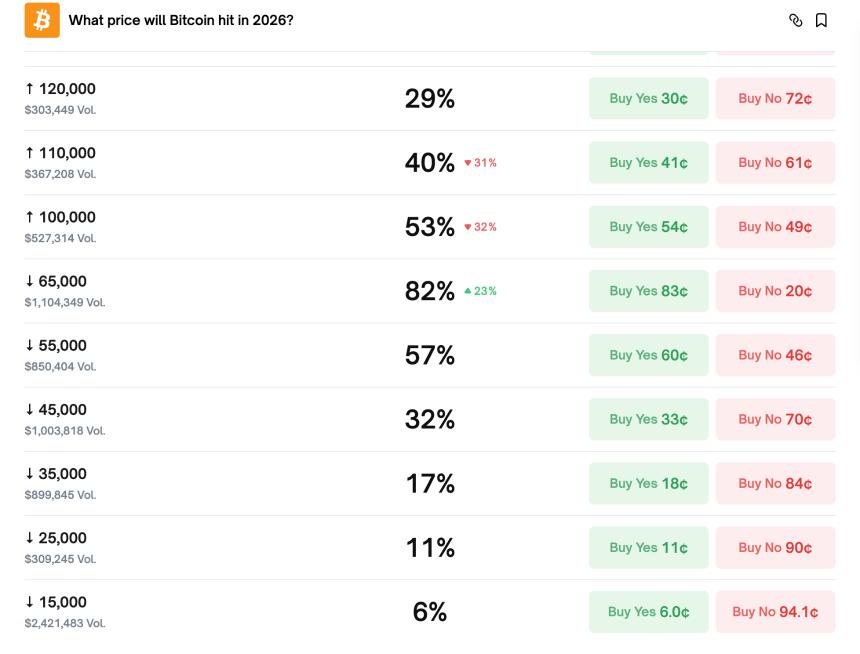Open the ↓ 65,000 outcome row

(62, 282)
